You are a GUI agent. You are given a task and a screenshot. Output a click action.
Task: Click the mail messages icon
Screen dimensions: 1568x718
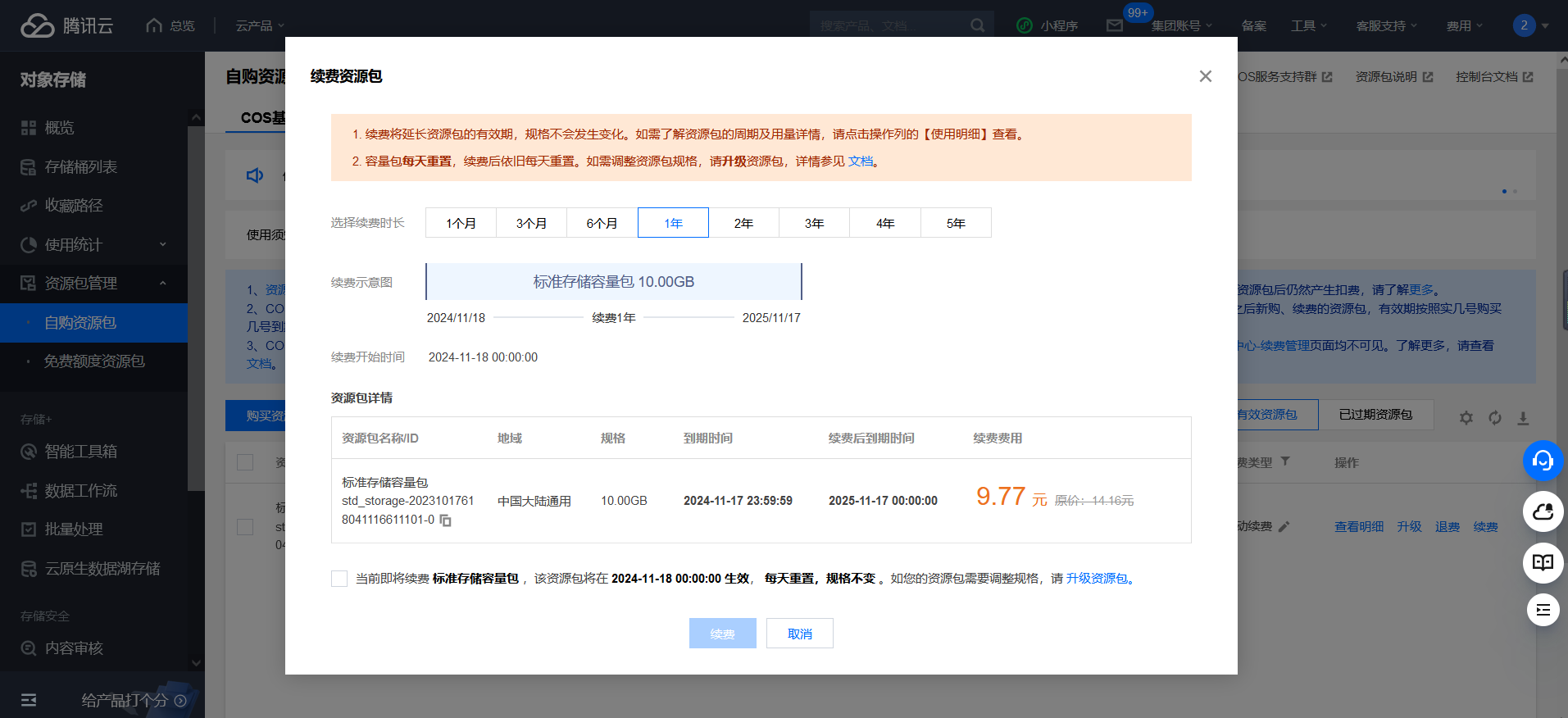[x=1114, y=26]
